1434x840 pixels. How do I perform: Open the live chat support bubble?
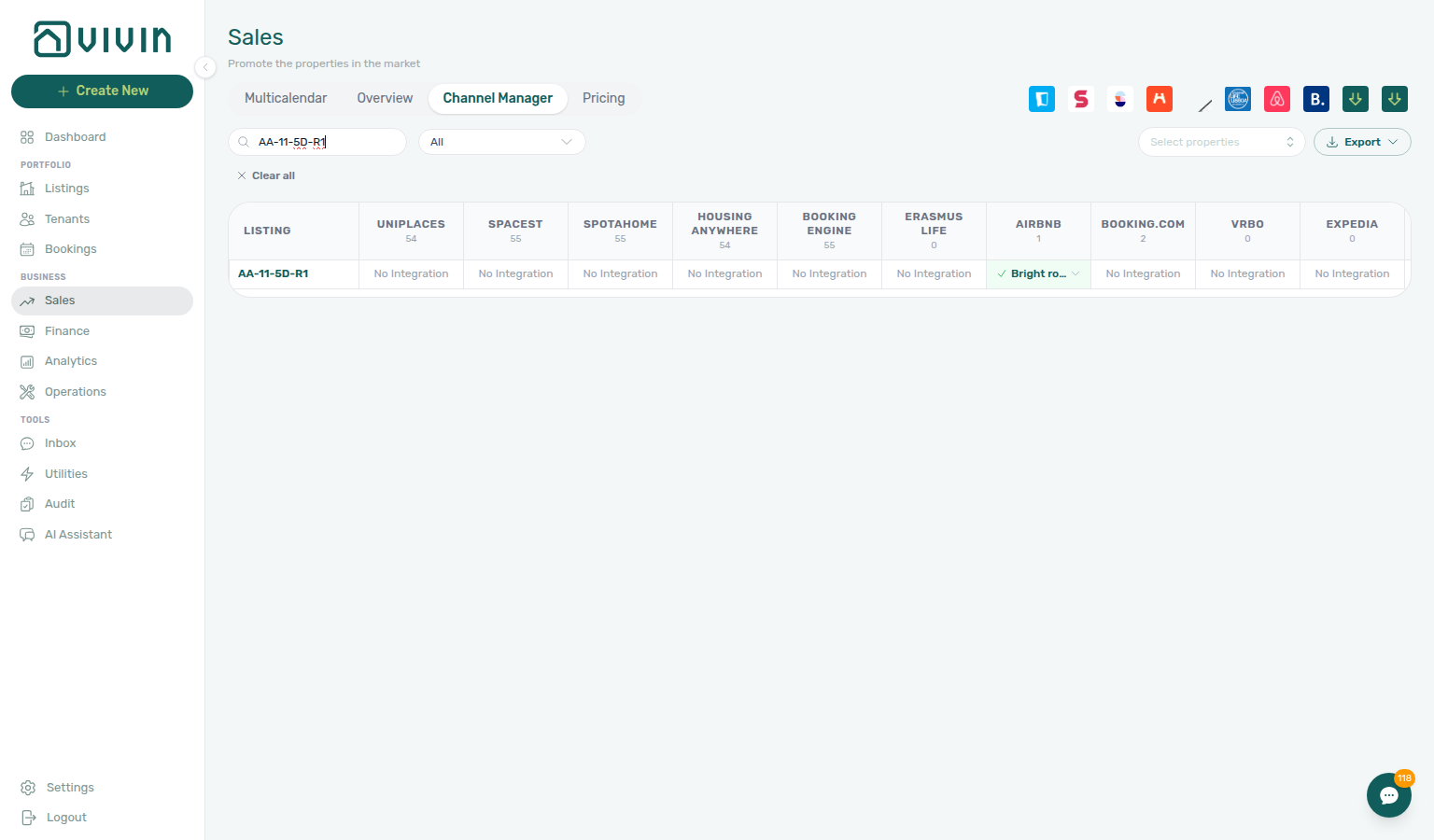pyautogui.click(x=1389, y=795)
